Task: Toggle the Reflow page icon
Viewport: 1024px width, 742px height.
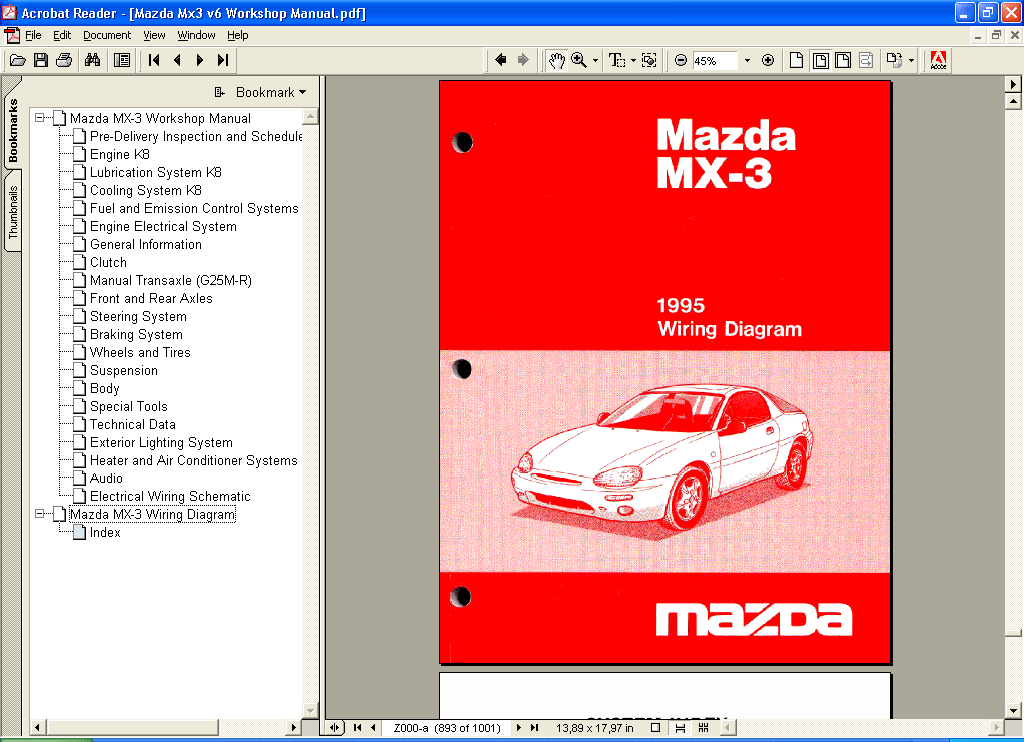Action: pos(866,61)
